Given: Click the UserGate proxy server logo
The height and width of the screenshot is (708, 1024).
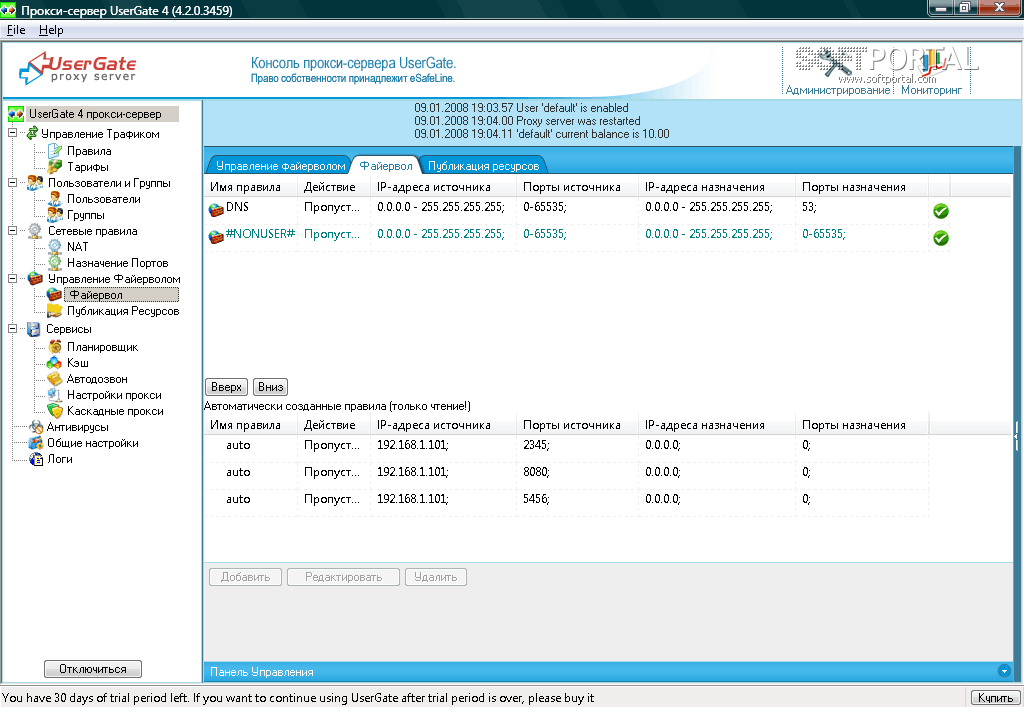Looking at the screenshot, I should (78, 68).
